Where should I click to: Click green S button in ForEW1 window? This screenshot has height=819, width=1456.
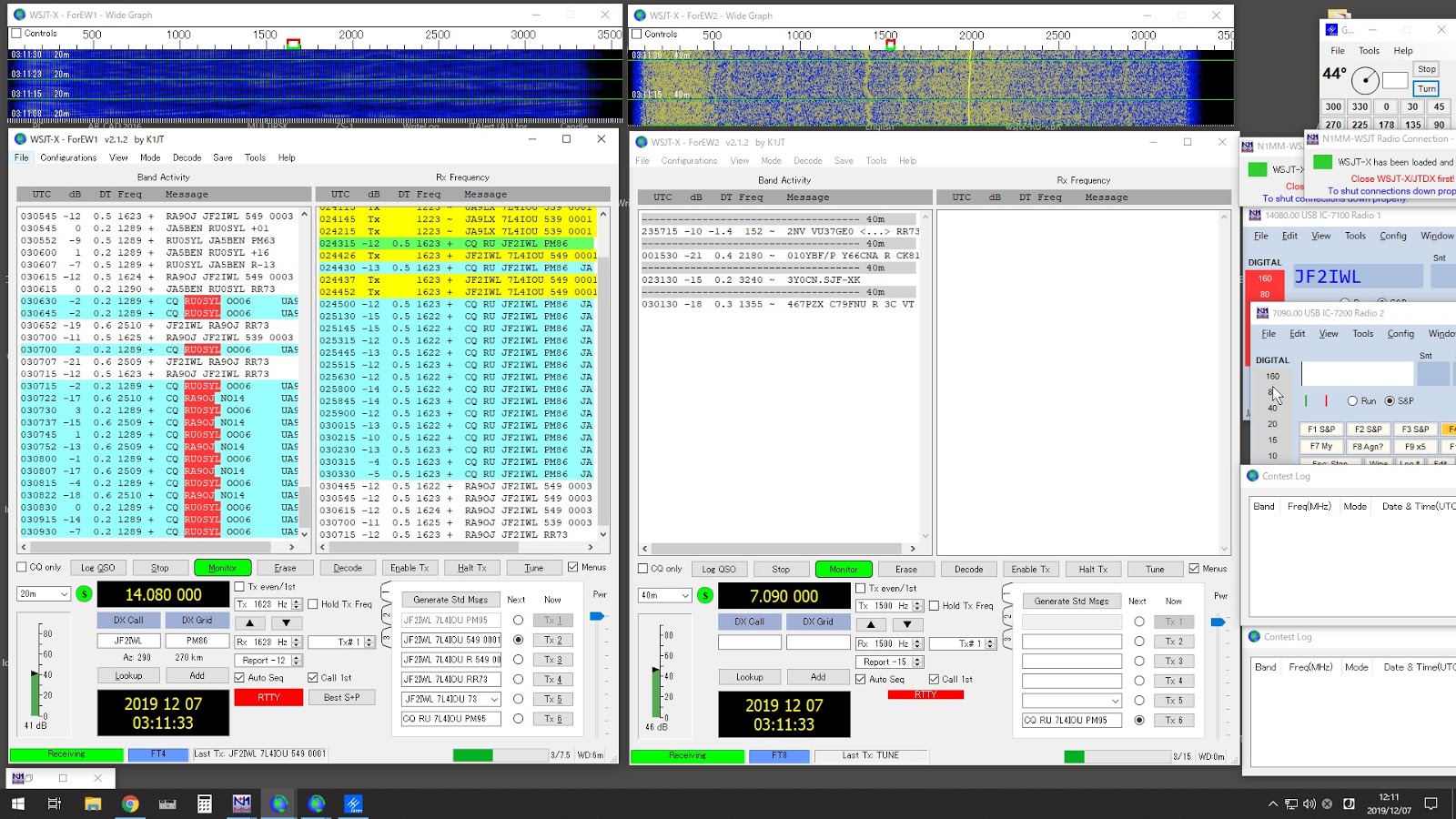click(x=84, y=594)
